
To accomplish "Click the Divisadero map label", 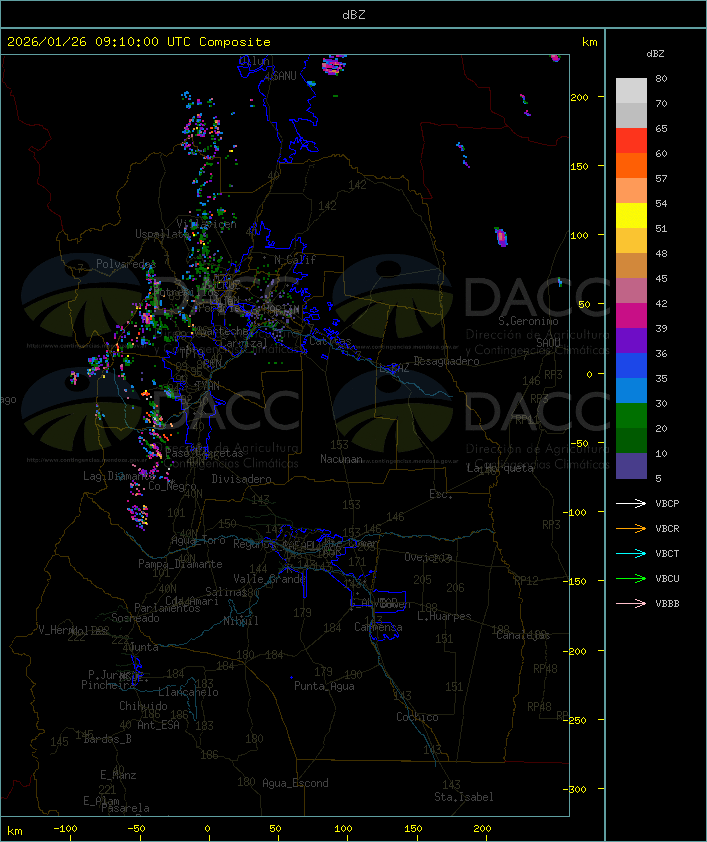I will 242,479.
